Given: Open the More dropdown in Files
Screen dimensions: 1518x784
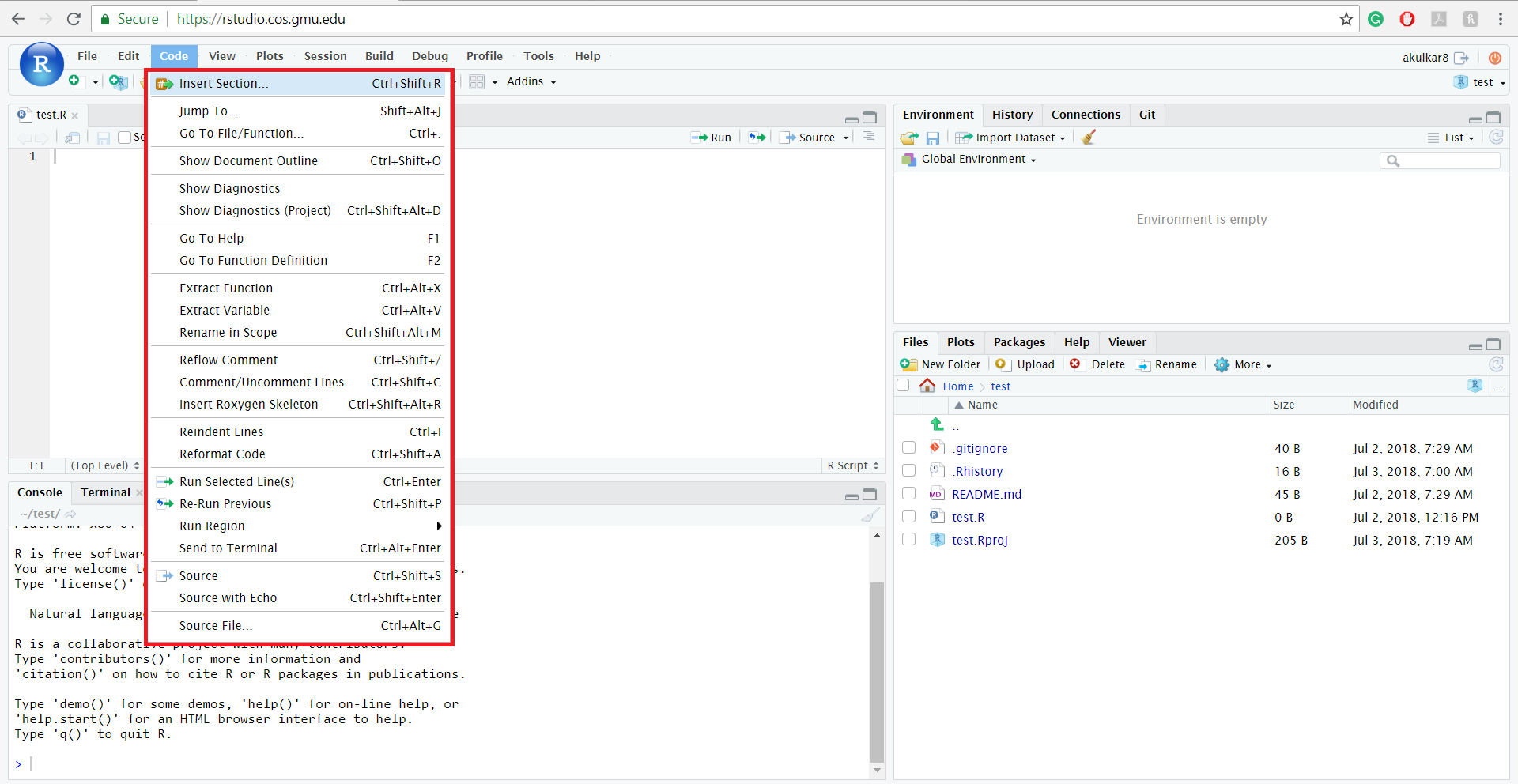Looking at the screenshot, I should 1244,364.
